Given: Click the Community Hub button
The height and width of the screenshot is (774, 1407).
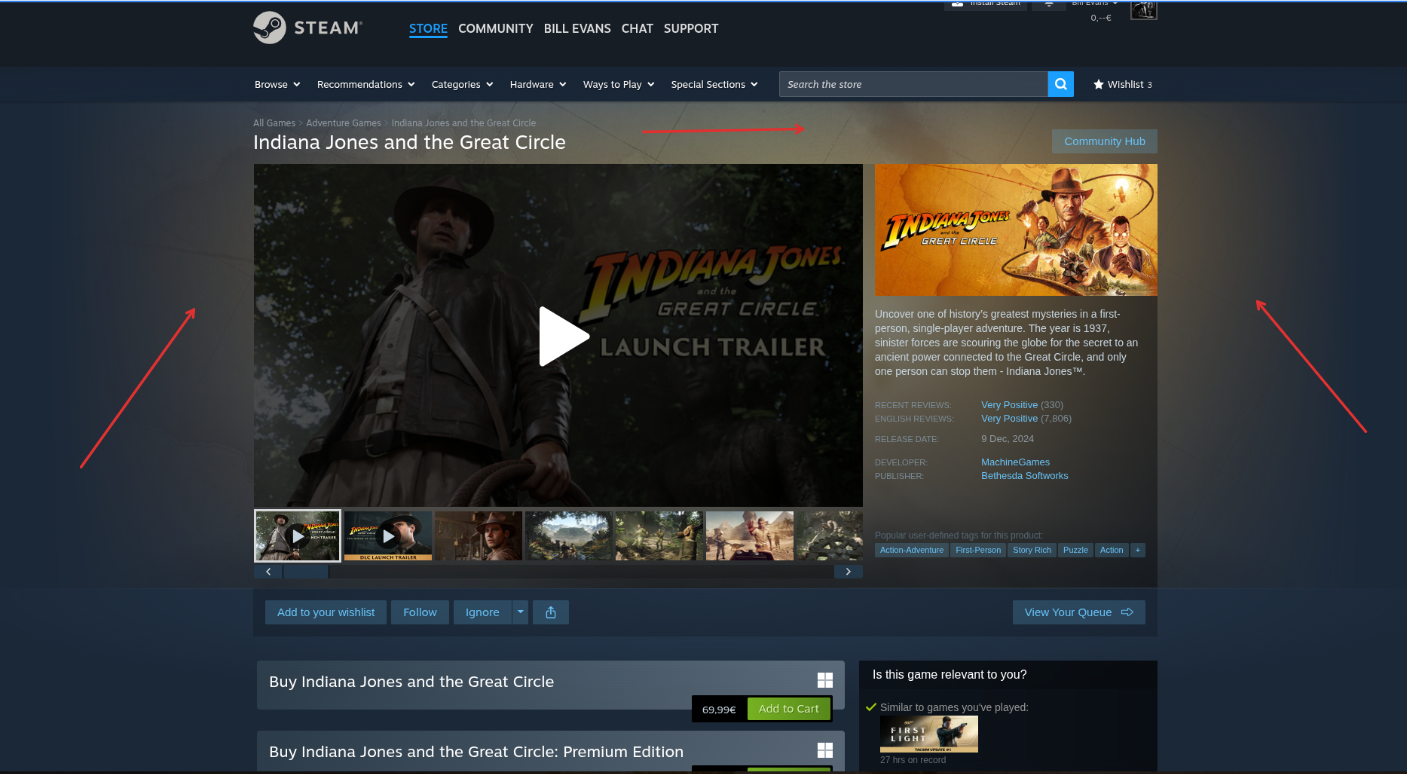Looking at the screenshot, I should (1104, 141).
